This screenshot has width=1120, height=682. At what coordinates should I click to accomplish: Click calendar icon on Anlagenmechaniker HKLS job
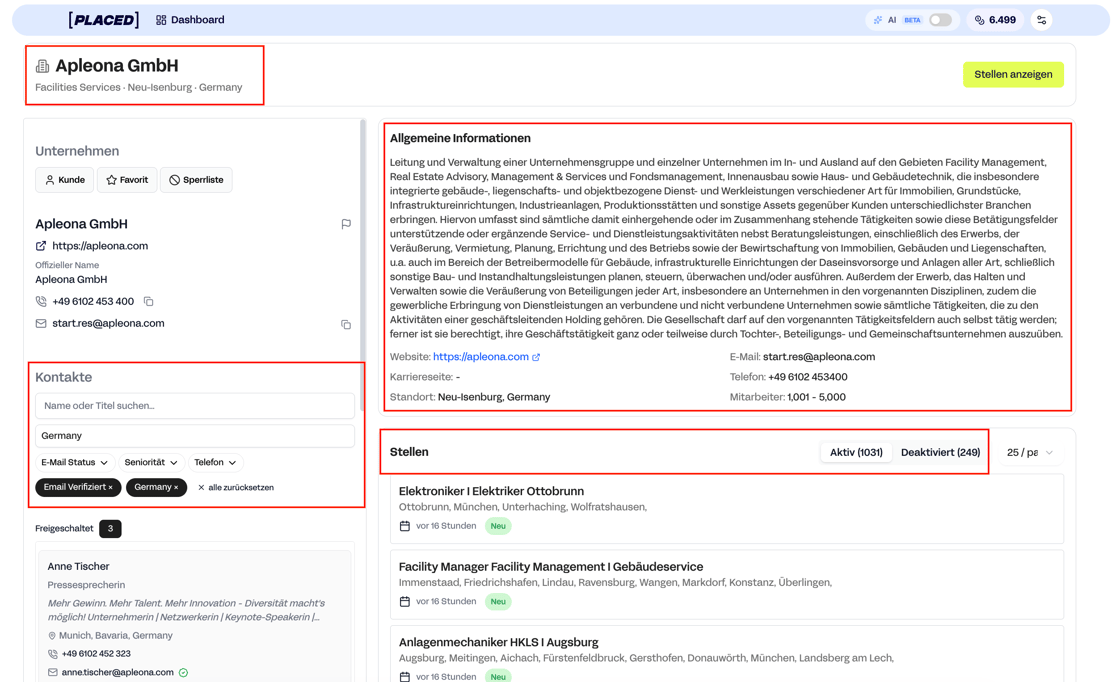tap(404, 676)
